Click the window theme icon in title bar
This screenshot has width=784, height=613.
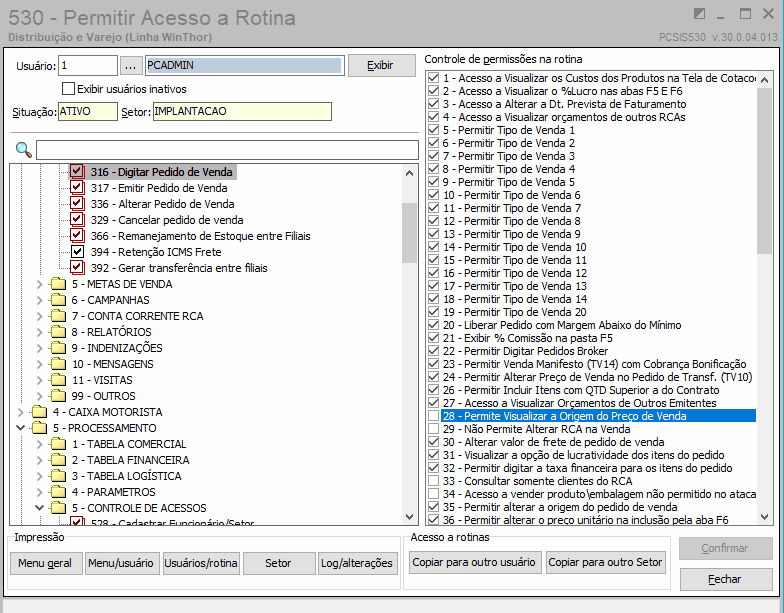(x=699, y=14)
